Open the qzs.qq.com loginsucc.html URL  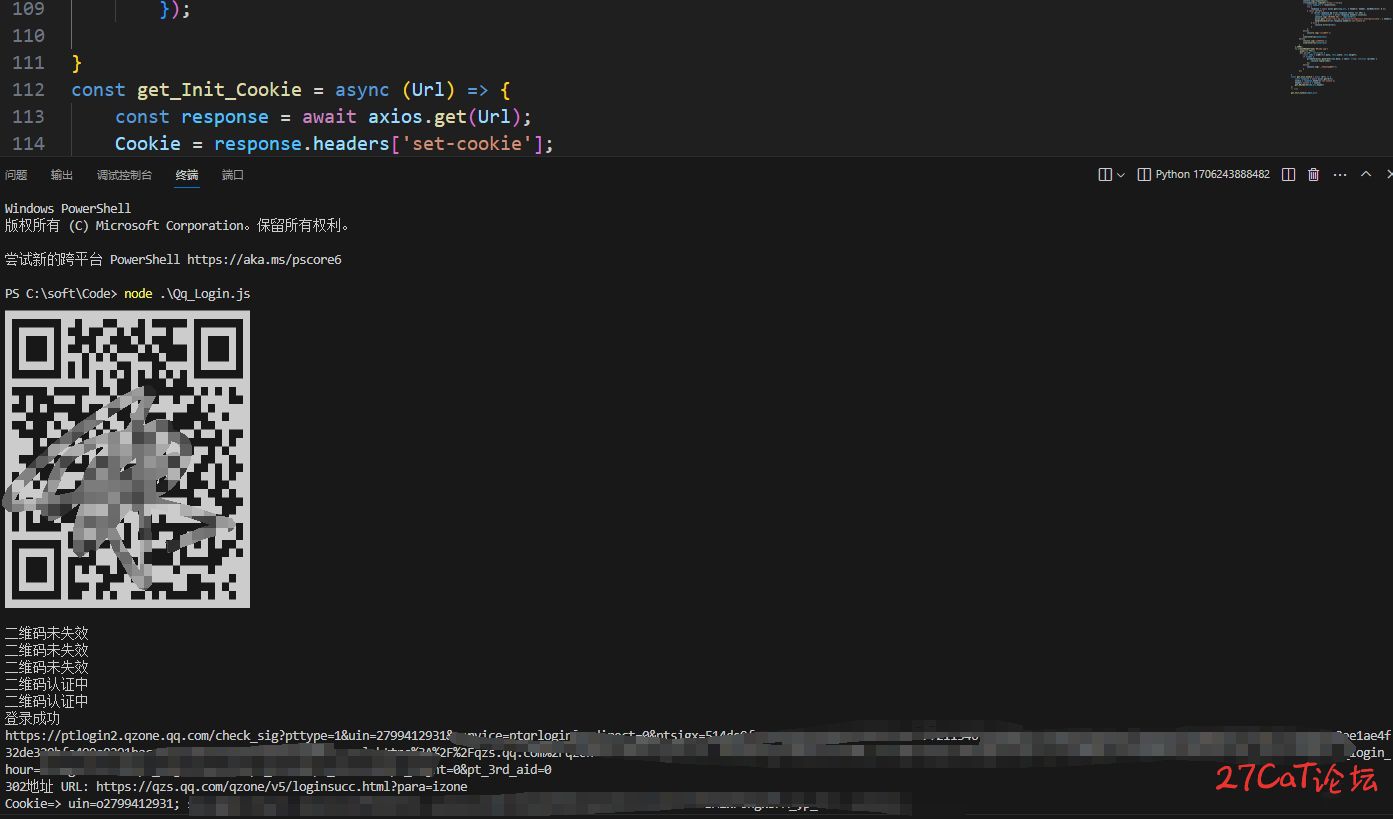(282, 786)
